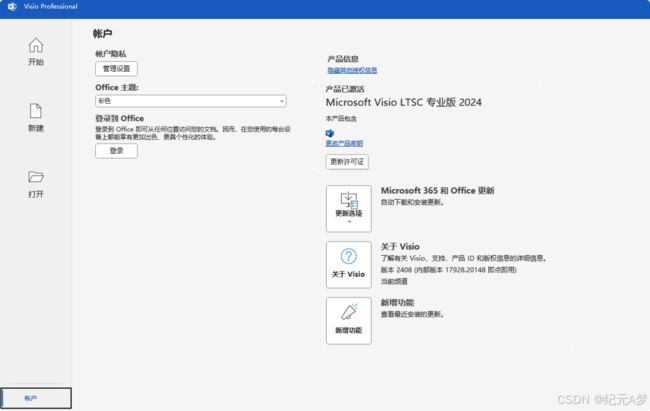
Task: Click the 新增功能 megaphone button
Action: tap(349, 321)
